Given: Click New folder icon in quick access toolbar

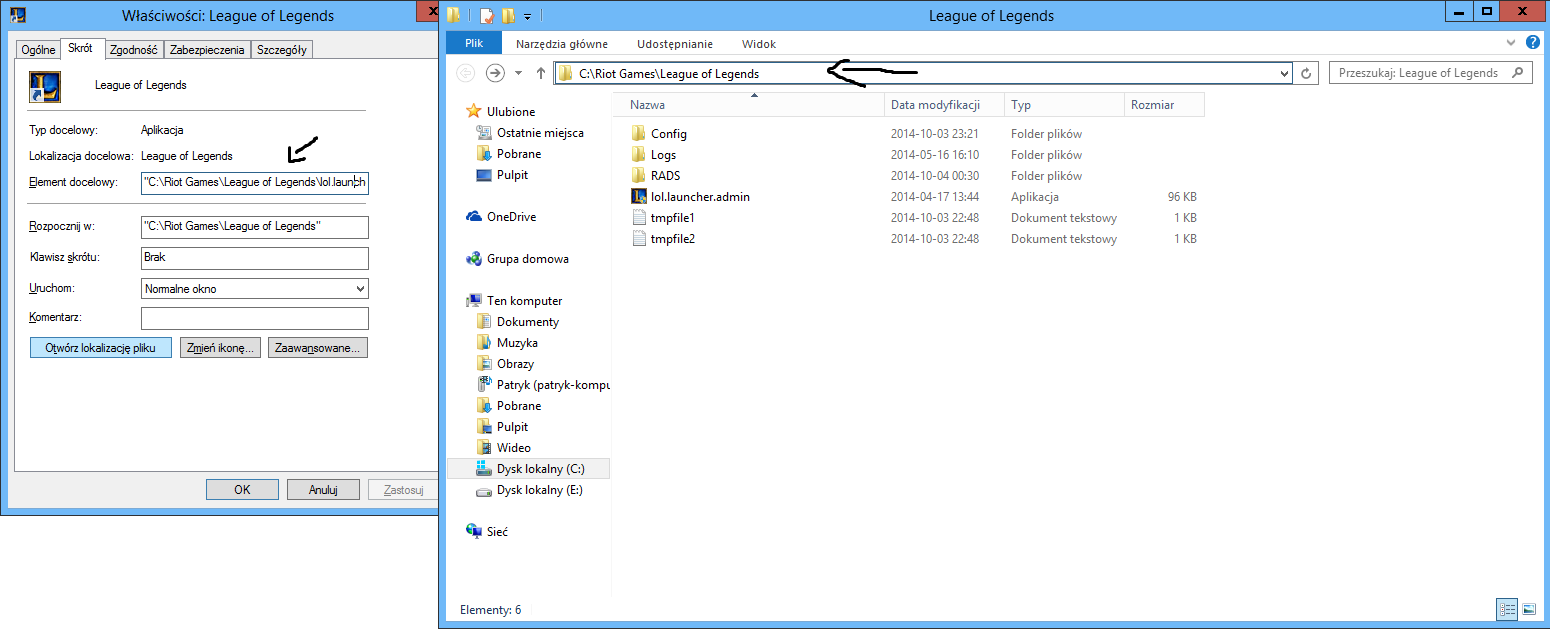Looking at the screenshot, I should (x=508, y=16).
